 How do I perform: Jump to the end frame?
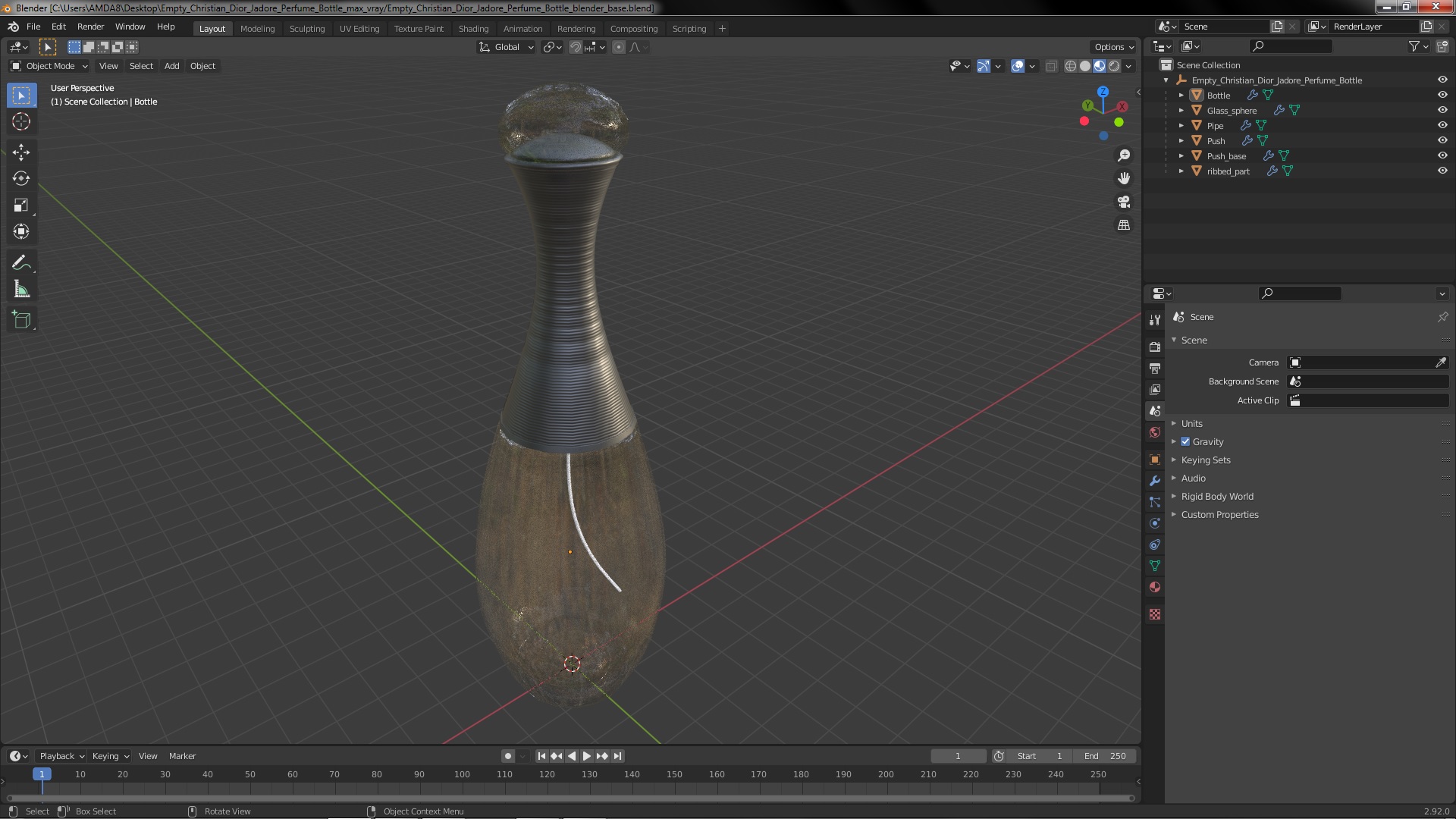(x=618, y=756)
